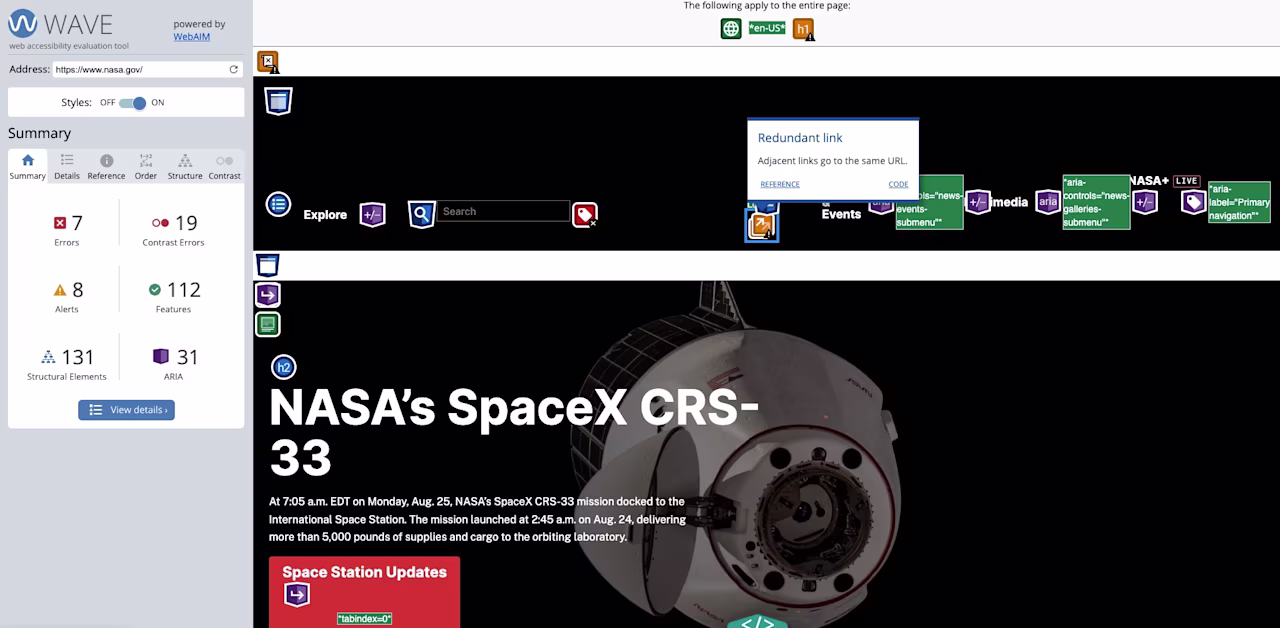Click the green "tabindex=0" label

point(364,619)
